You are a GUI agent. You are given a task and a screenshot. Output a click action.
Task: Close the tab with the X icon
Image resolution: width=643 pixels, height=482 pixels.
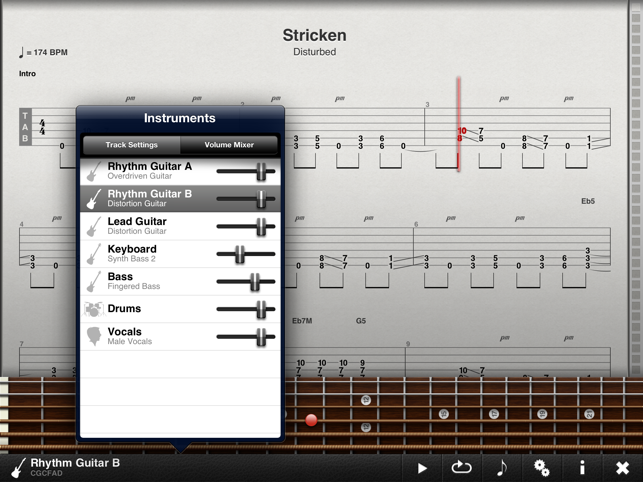[622, 468]
